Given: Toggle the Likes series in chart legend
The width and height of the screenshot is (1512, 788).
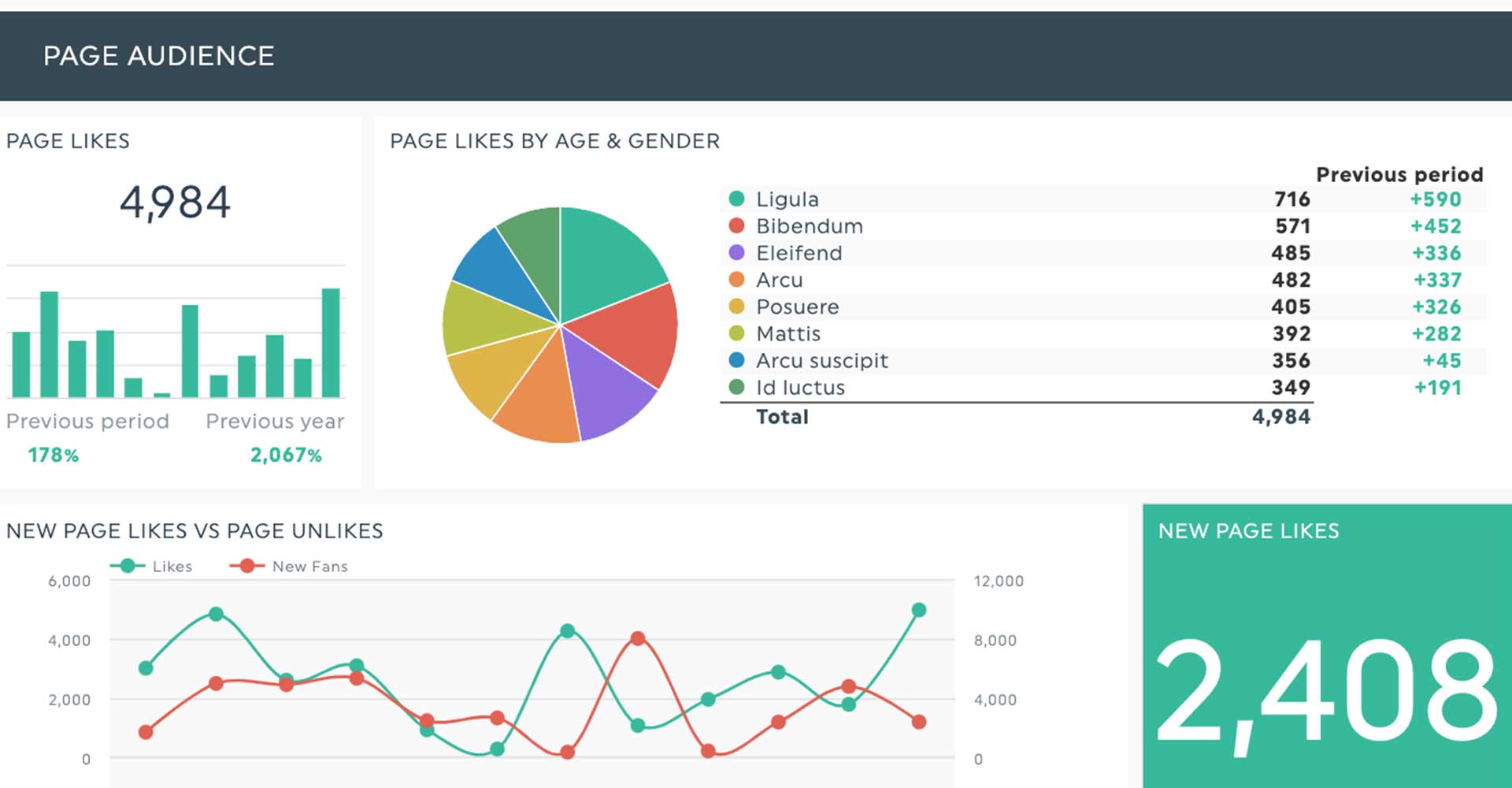Looking at the screenshot, I should pos(151,566).
